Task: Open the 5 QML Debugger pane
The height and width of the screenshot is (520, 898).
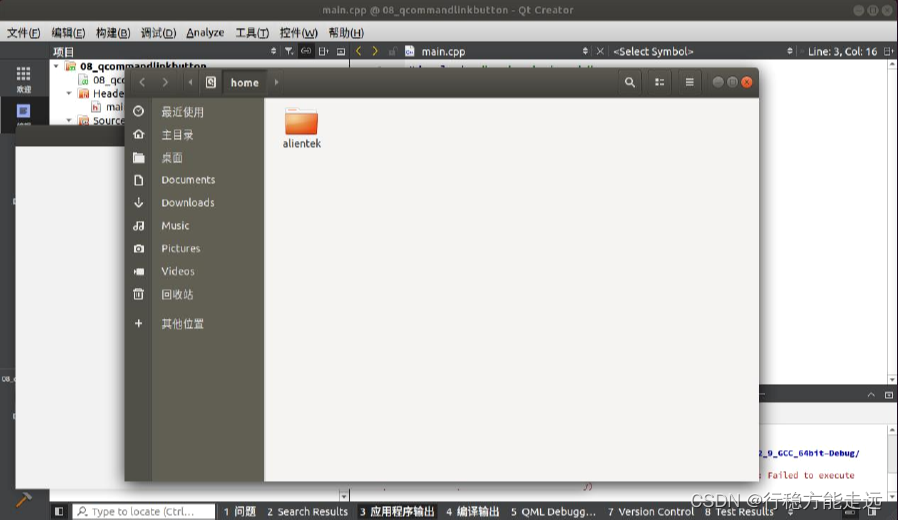Action: [x=553, y=511]
